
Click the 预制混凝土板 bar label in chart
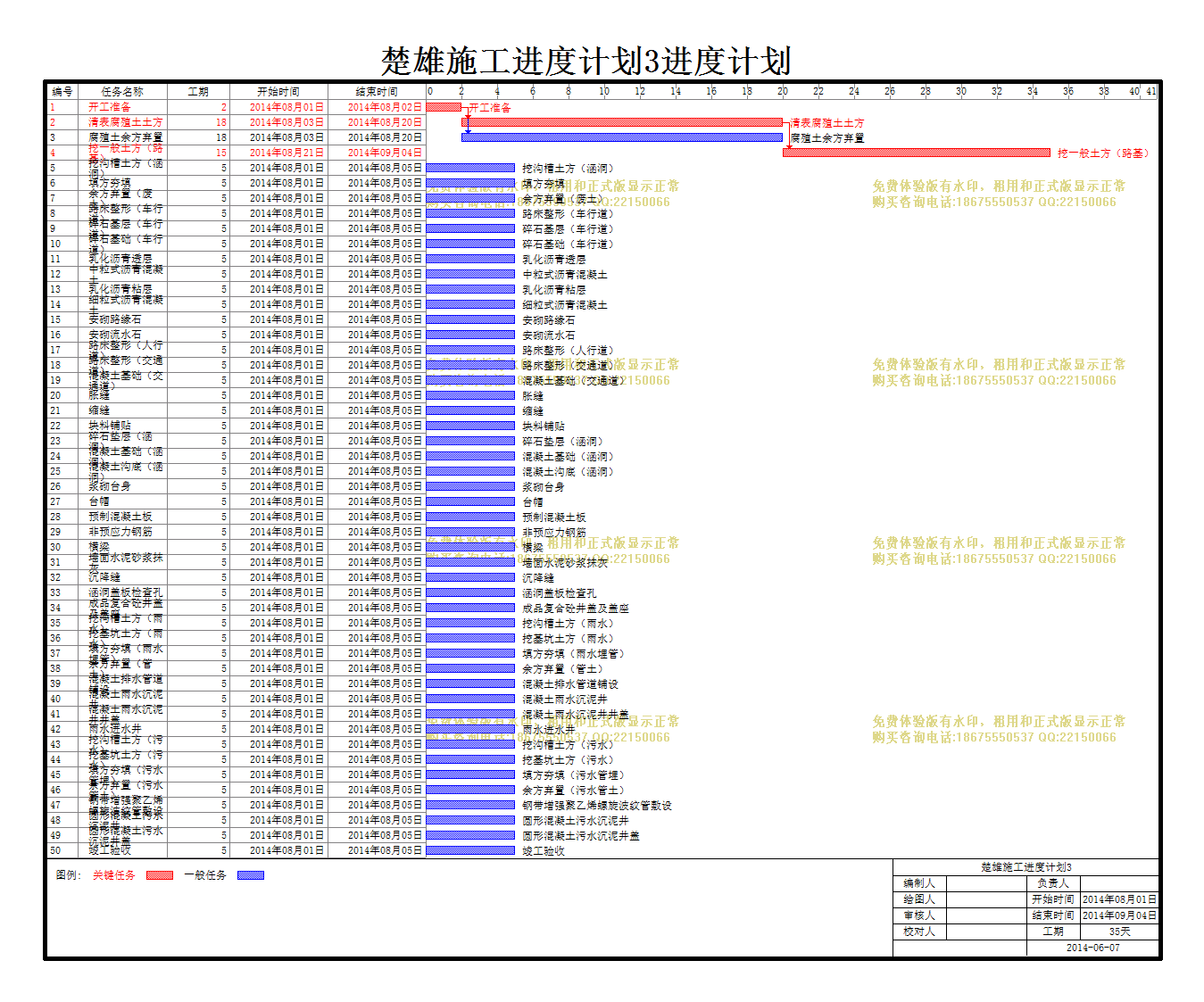(554, 518)
